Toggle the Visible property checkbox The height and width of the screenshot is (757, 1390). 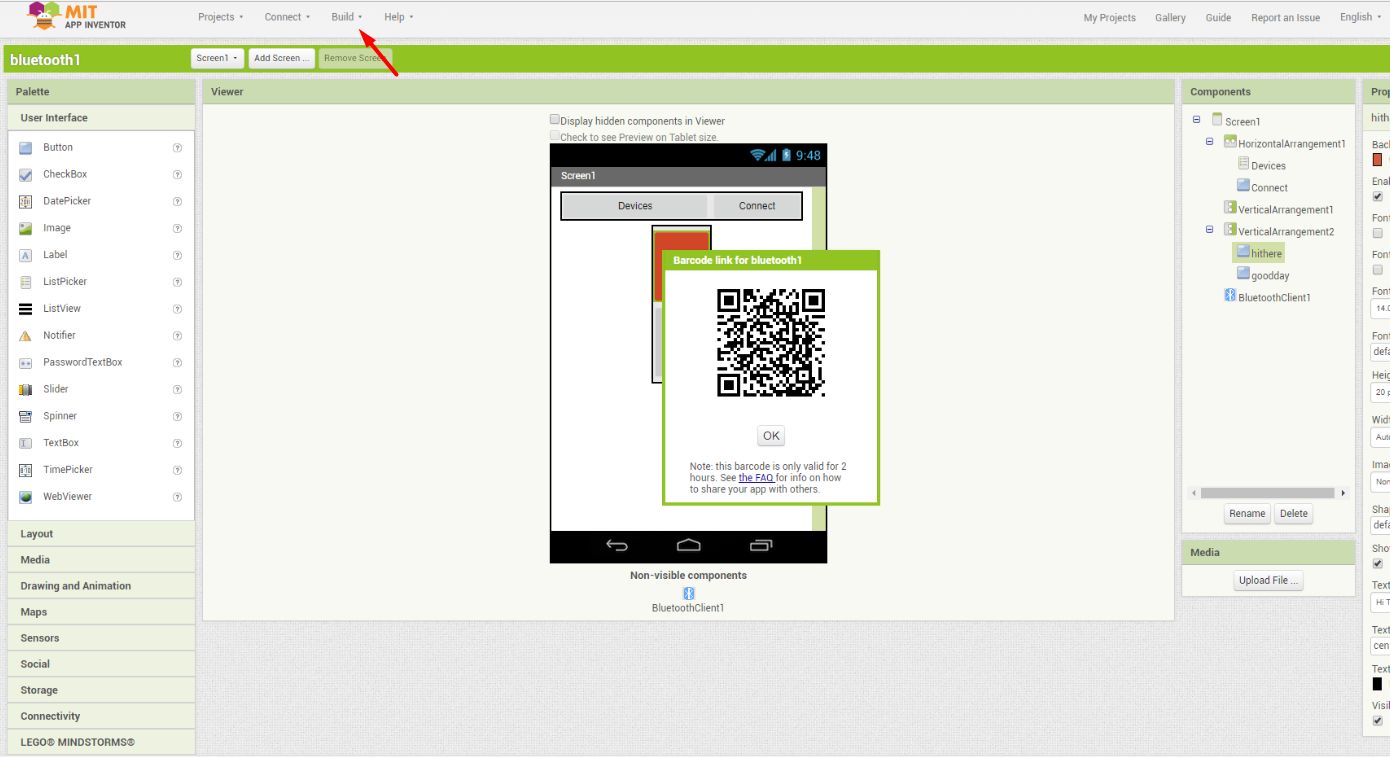(1378, 720)
